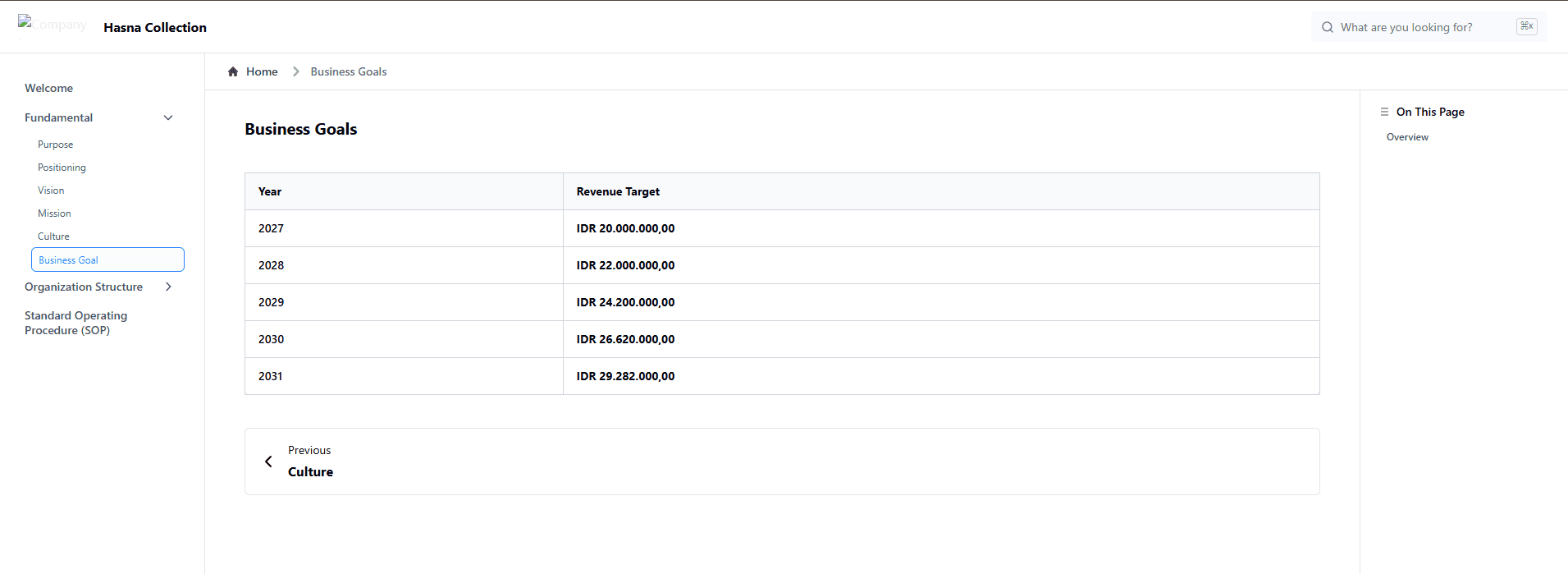The height and width of the screenshot is (574, 1568).
Task: Click the company logo image
Action: (51, 25)
